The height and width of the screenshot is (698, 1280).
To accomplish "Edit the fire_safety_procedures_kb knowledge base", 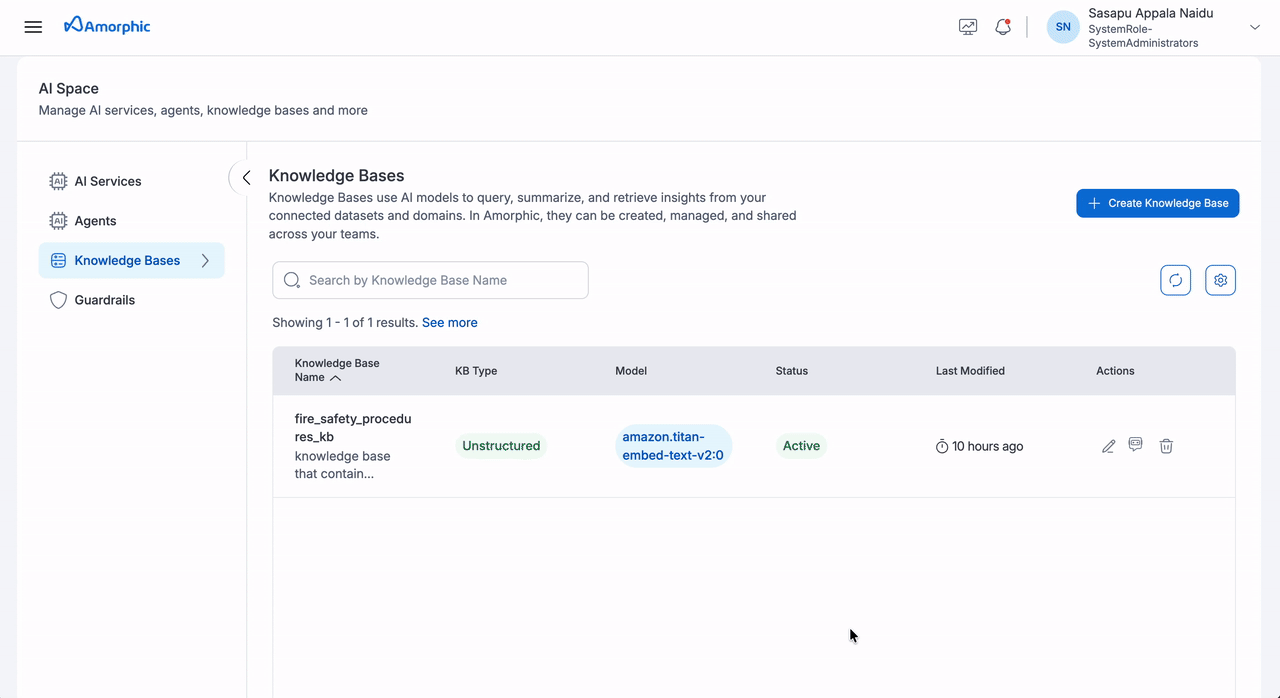I will (1107, 446).
